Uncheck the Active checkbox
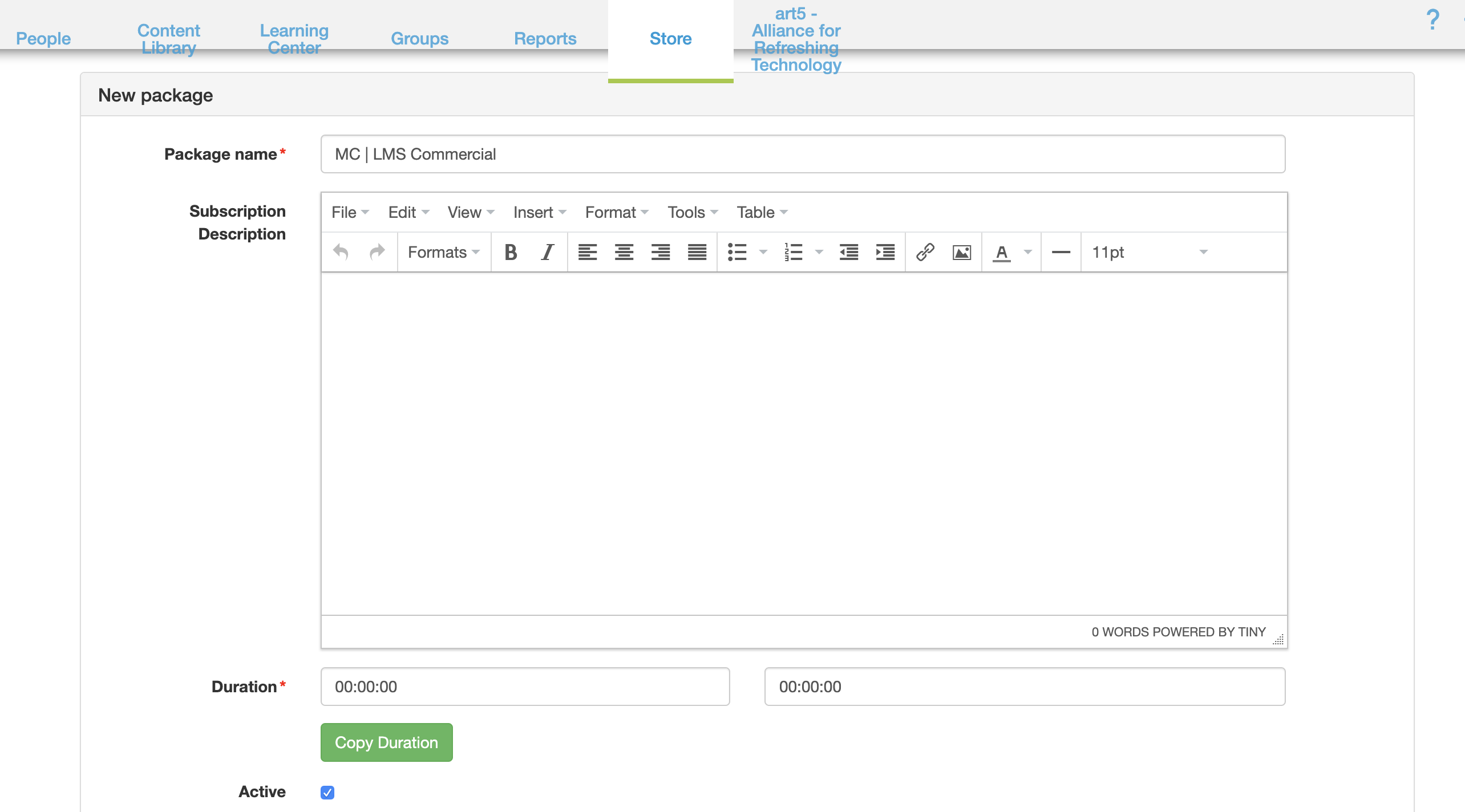This screenshot has width=1465, height=812. tap(327, 792)
